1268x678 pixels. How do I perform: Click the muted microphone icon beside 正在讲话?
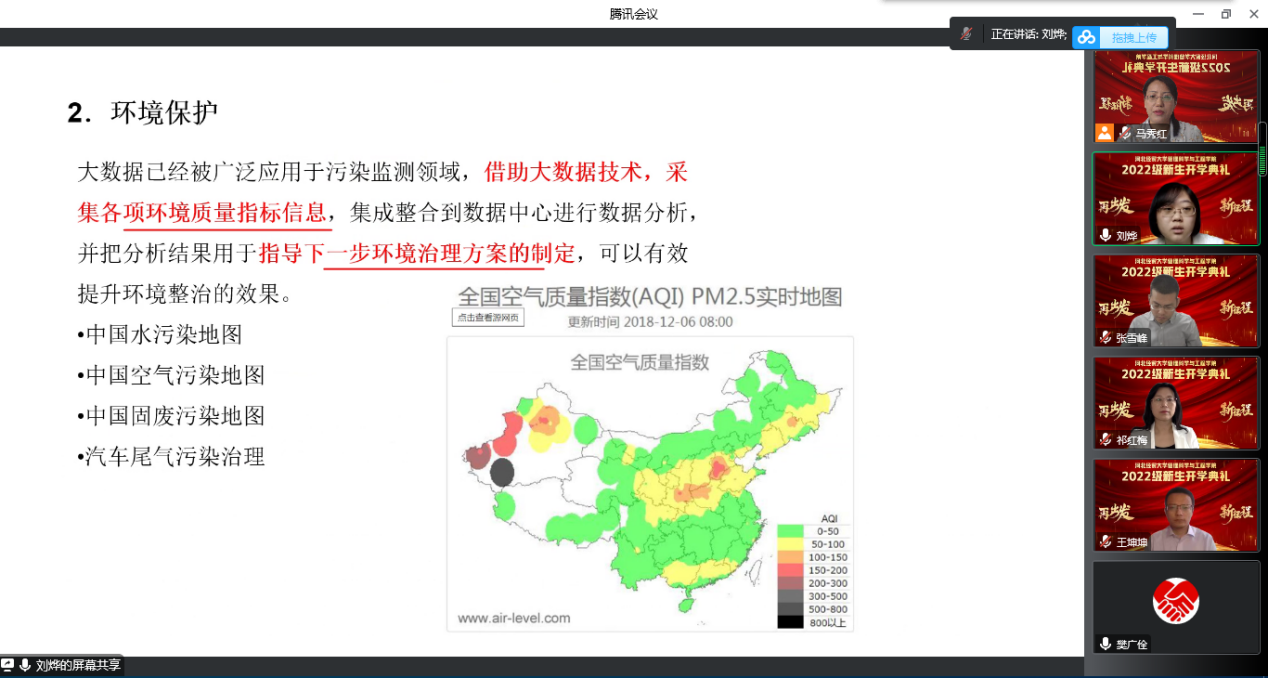(966, 34)
